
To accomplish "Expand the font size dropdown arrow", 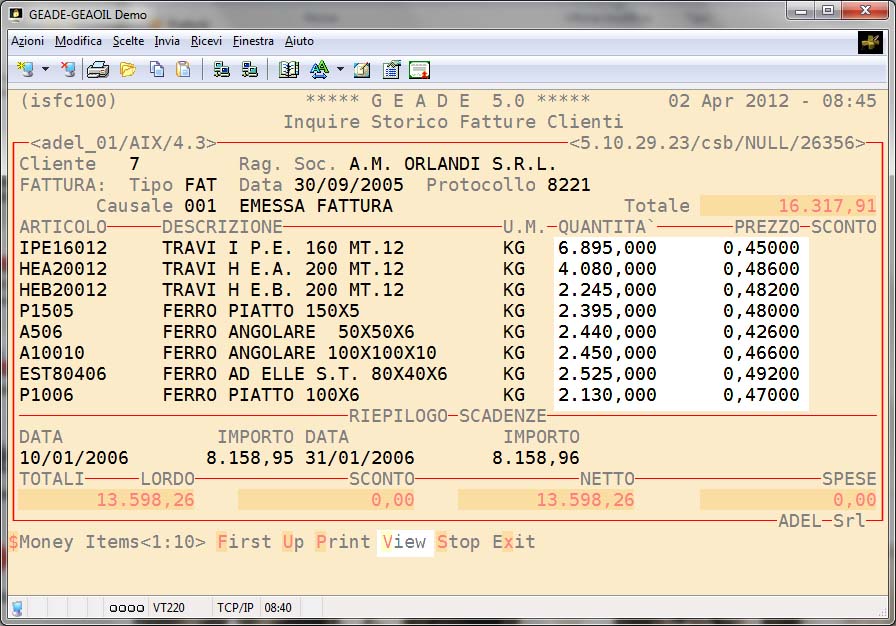I will pos(340,70).
